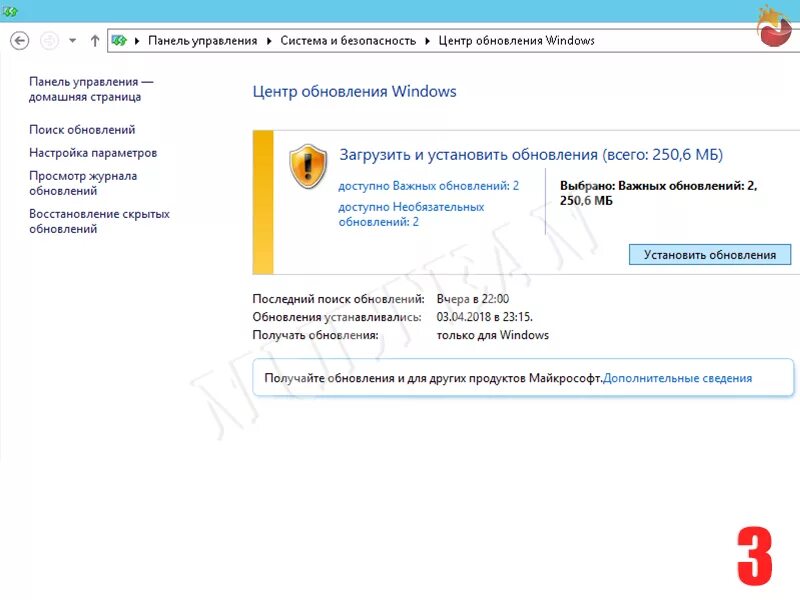
Task: Click the yellow warning shield icon
Action: coord(308,166)
